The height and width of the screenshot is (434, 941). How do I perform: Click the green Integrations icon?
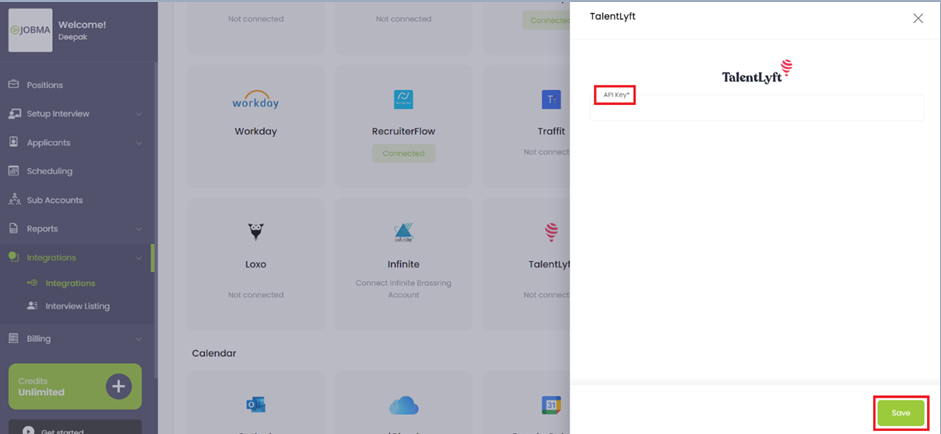14,257
